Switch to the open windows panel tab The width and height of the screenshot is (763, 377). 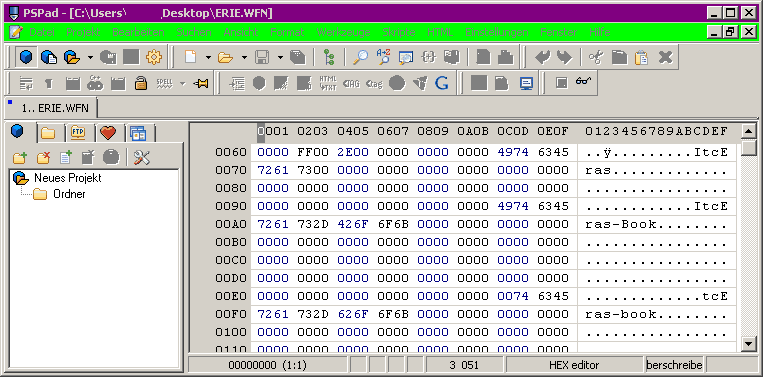(x=138, y=132)
